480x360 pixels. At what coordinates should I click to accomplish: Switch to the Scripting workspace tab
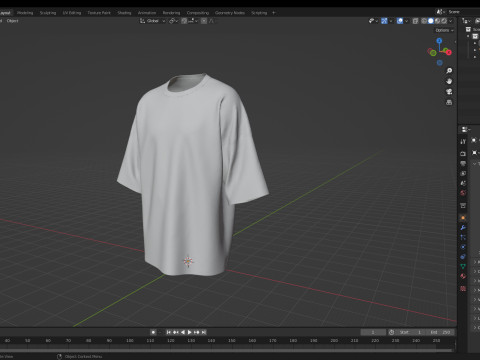coord(259,13)
